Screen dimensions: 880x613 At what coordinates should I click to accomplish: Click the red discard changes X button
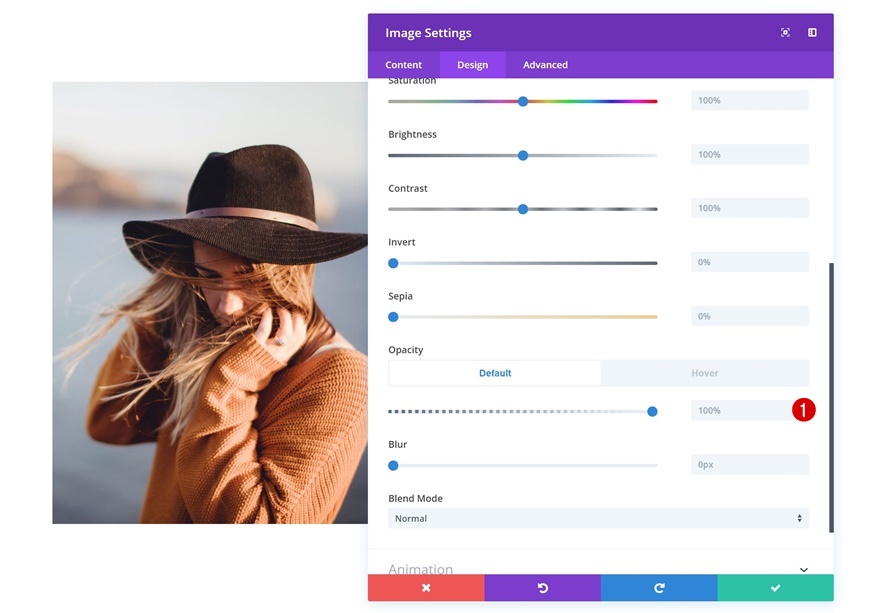click(426, 588)
